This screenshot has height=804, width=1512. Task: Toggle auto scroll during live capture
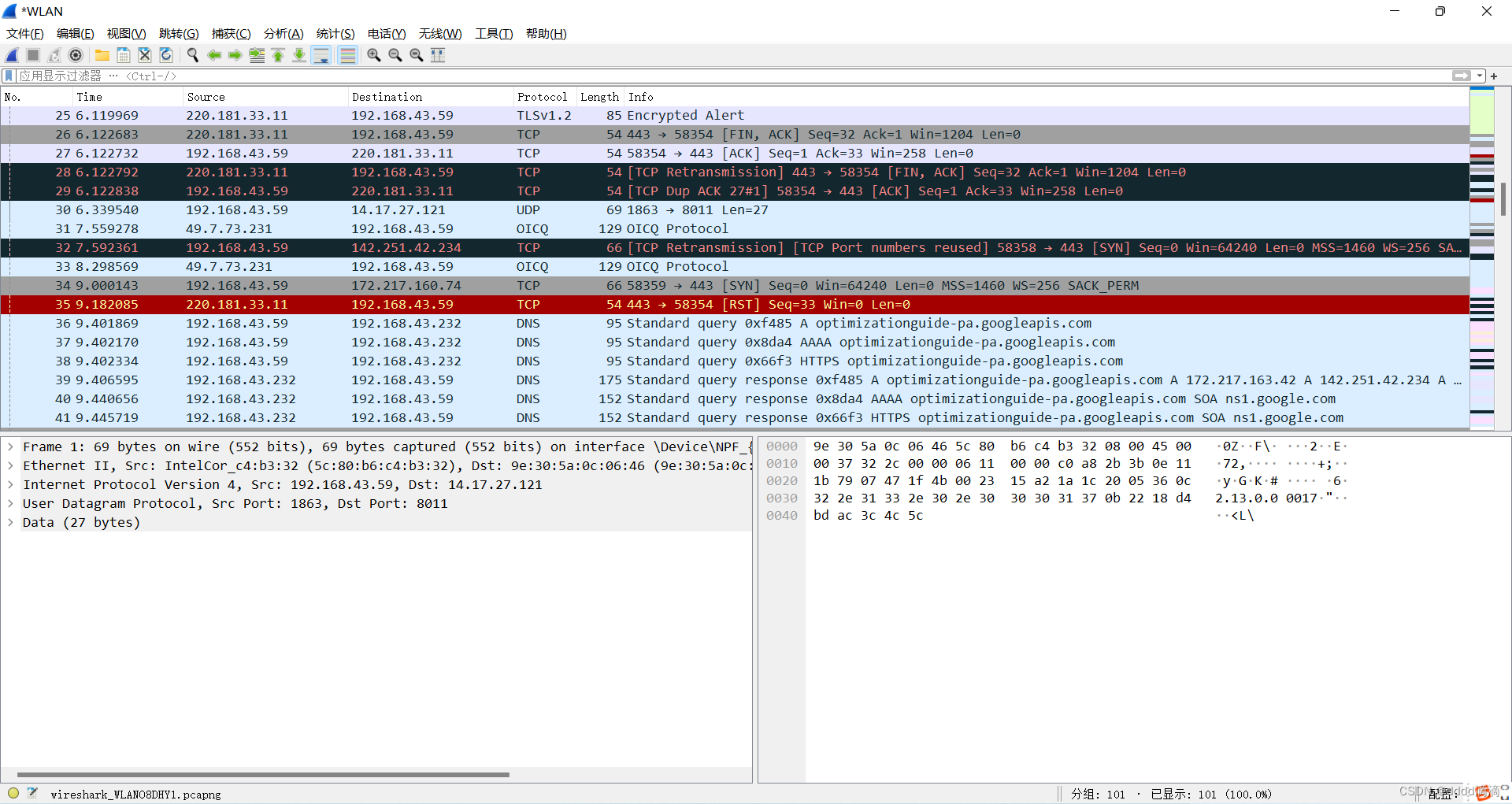[321, 55]
